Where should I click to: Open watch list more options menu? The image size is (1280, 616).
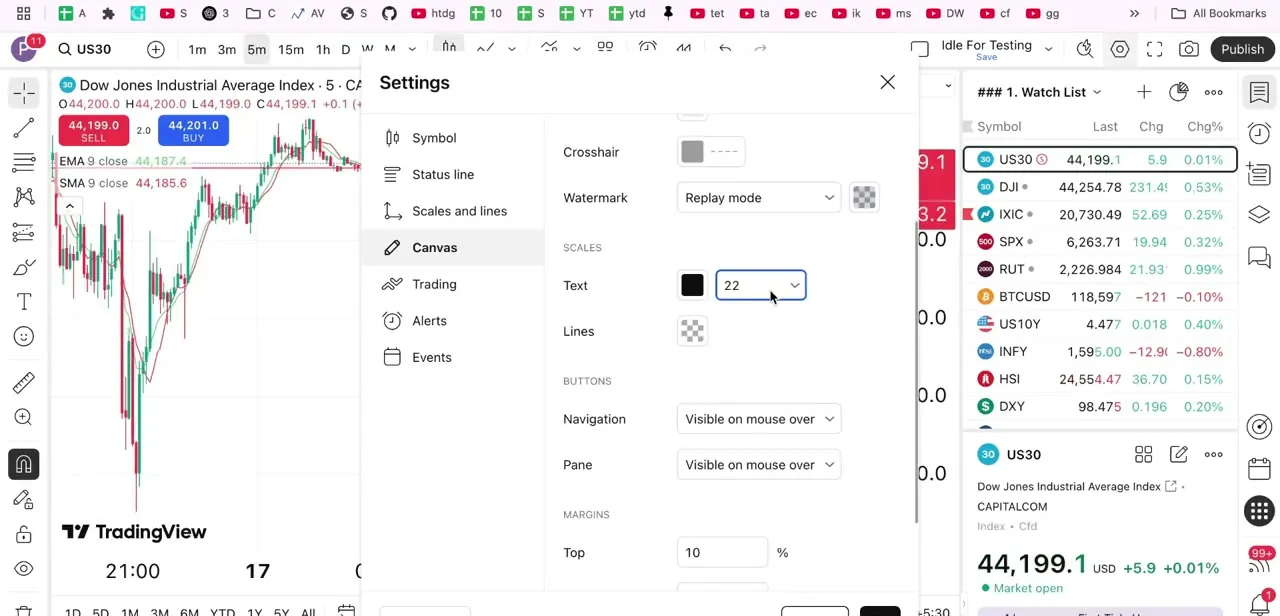(1214, 92)
